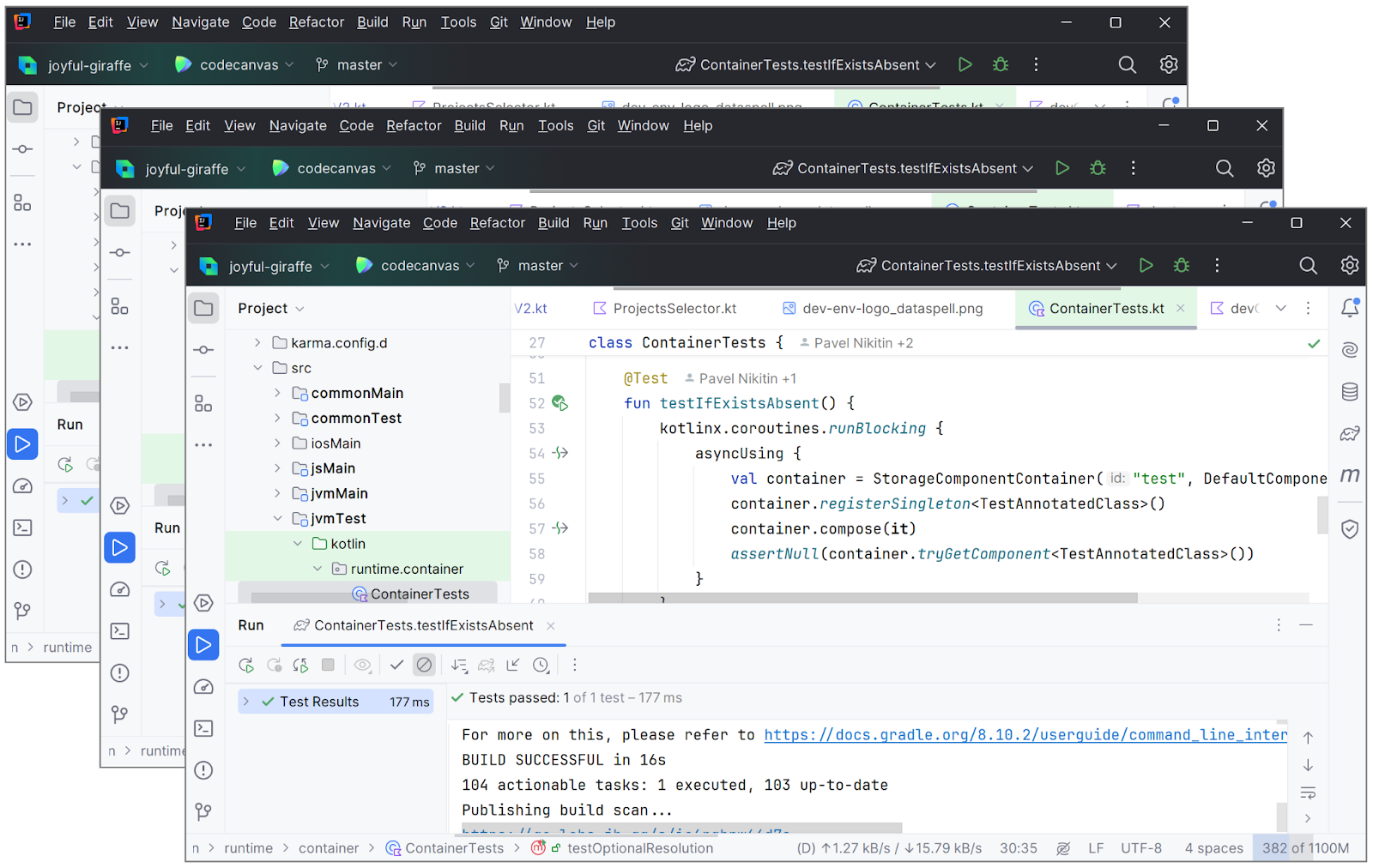1373x868 pixels.
Task: Open the Tools menu in back window
Action: 458,22
